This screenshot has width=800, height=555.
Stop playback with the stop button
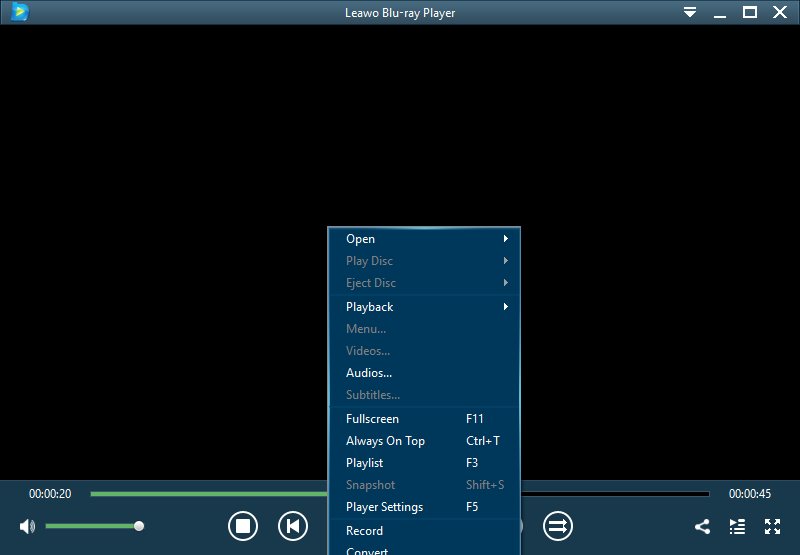click(x=243, y=526)
